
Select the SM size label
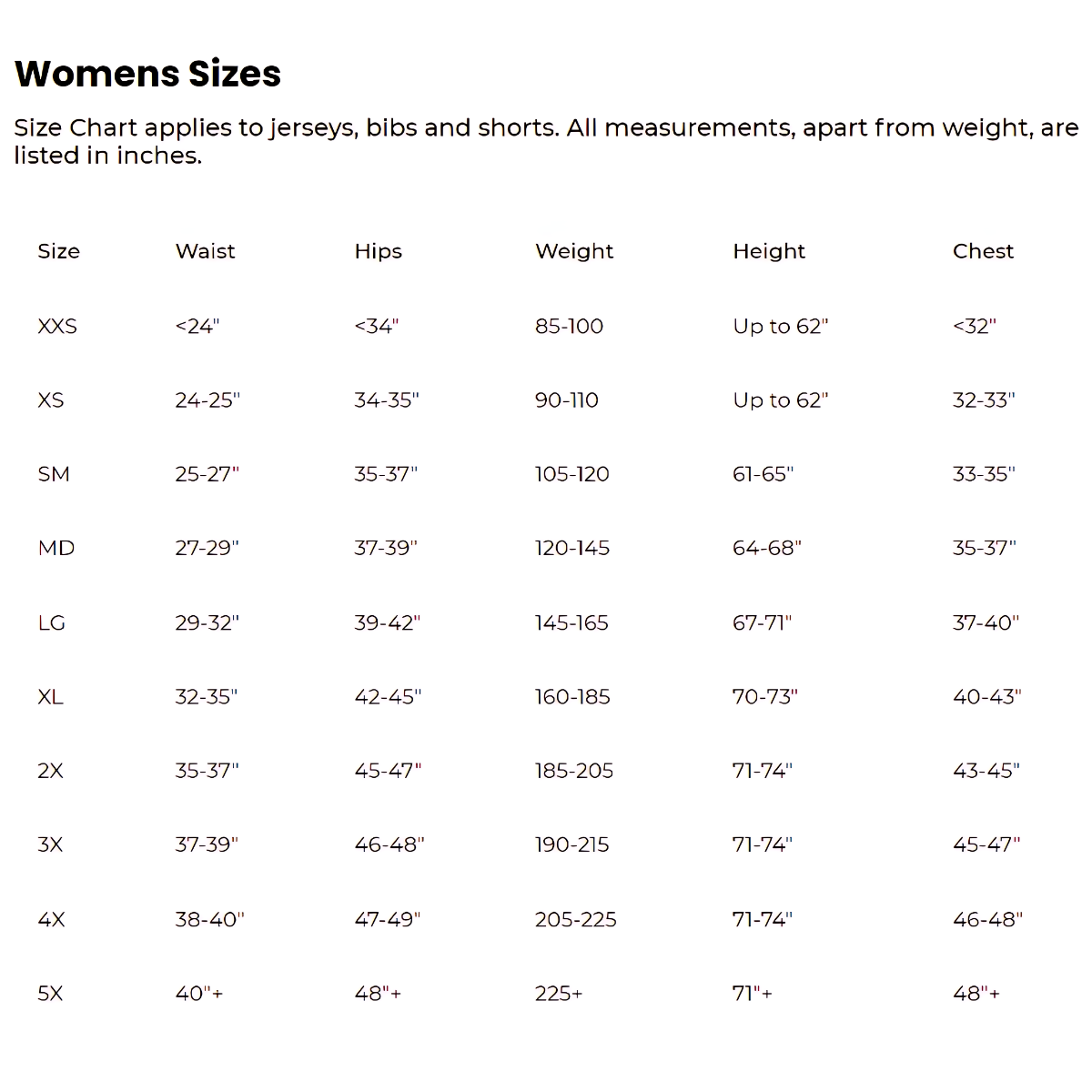click(x=54, y=474)
